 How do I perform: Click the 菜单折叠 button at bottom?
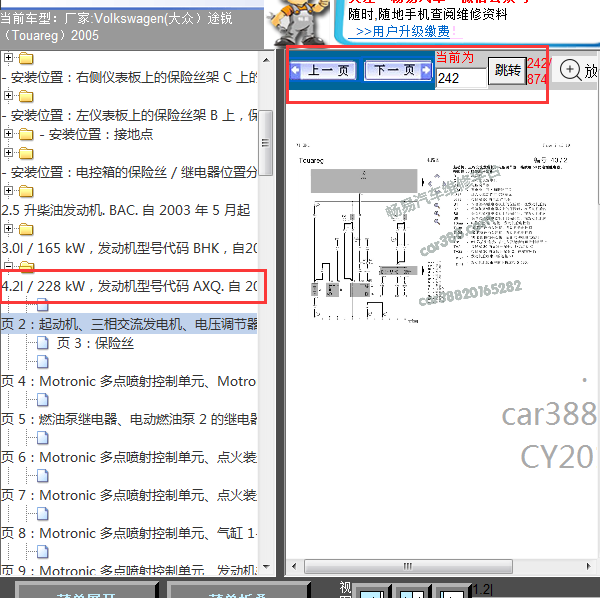click(x=238, y=590)
